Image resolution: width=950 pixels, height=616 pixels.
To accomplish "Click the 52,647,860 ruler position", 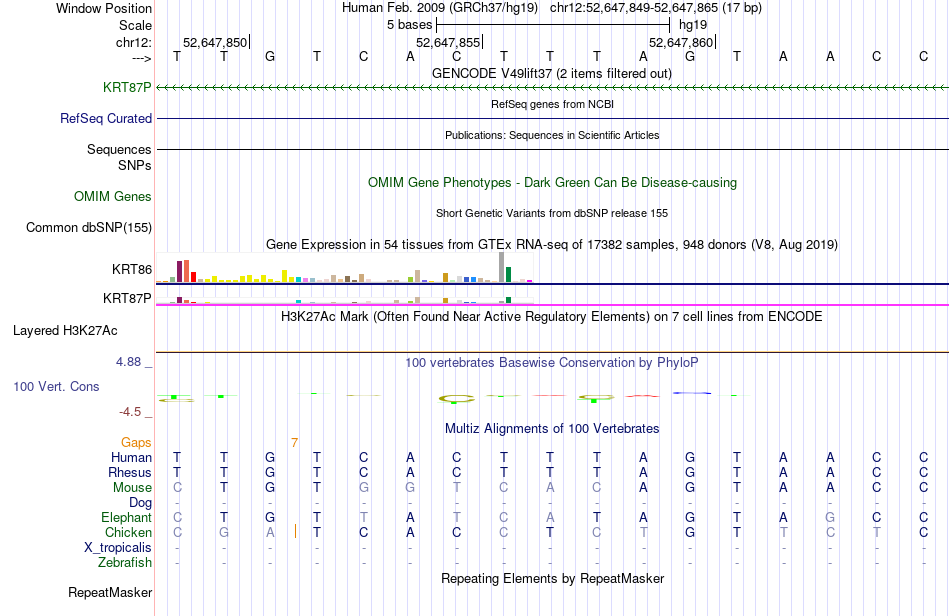I will click(681, 42).
